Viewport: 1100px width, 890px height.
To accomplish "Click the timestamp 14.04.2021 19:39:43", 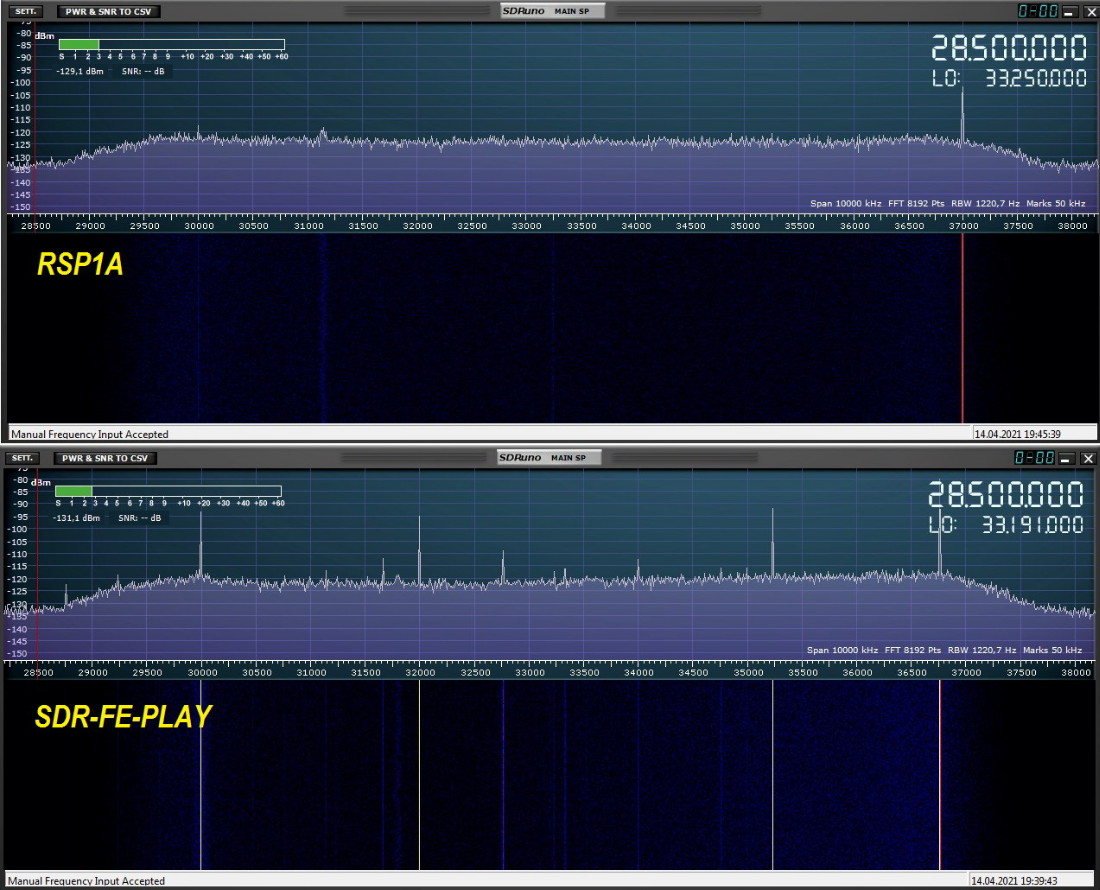I will coord(1014,881).
